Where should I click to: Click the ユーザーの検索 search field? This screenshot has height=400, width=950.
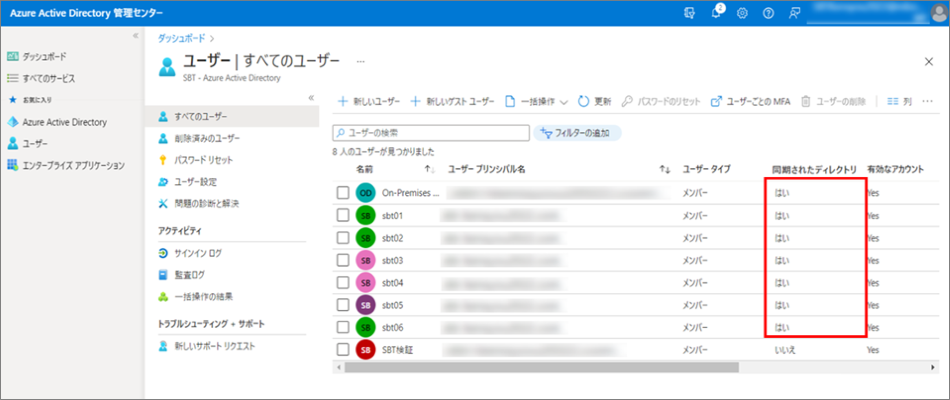coord(431,132)
